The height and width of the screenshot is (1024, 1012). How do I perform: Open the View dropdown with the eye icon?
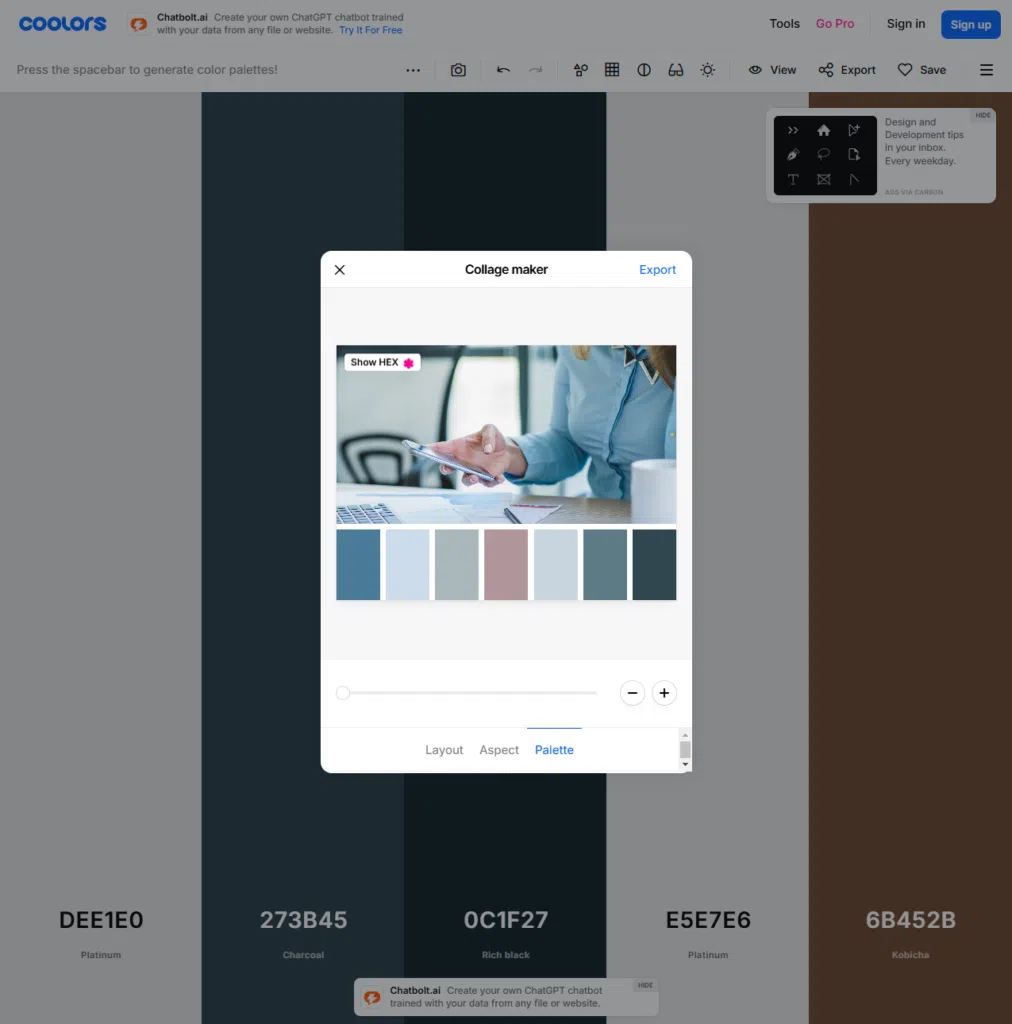tap(772, 70)
